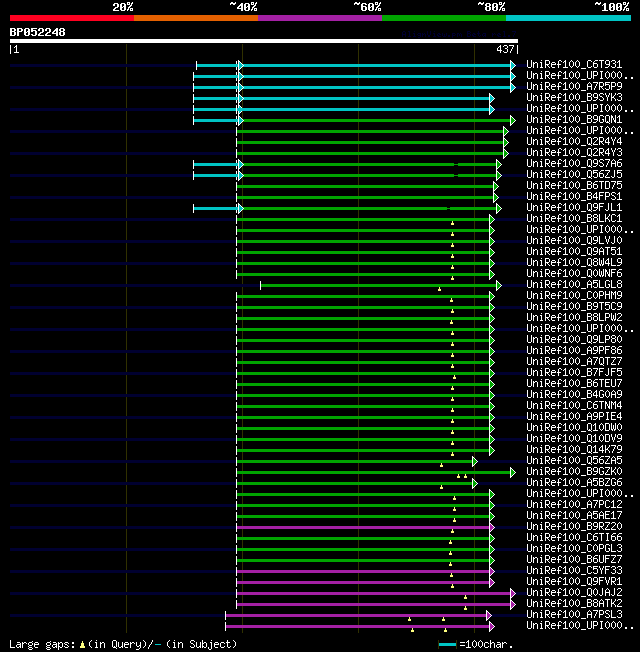Click the white query sequence bar

(x=264, y=41)
